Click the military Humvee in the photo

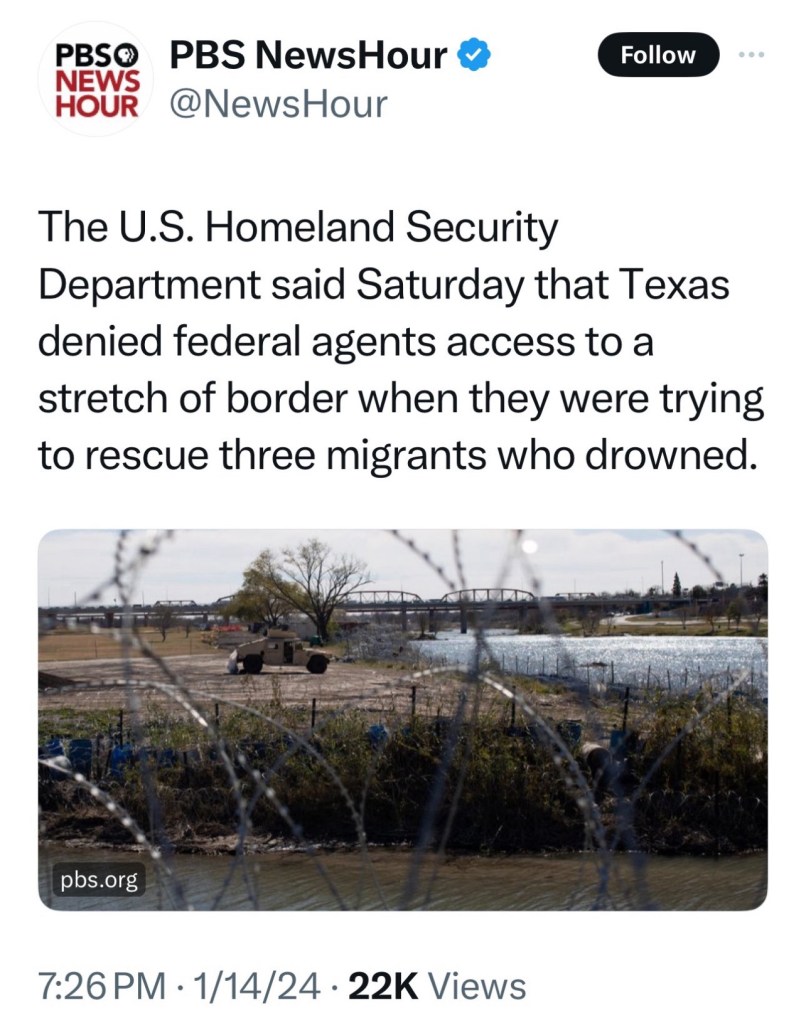click(x=282, y=652)
